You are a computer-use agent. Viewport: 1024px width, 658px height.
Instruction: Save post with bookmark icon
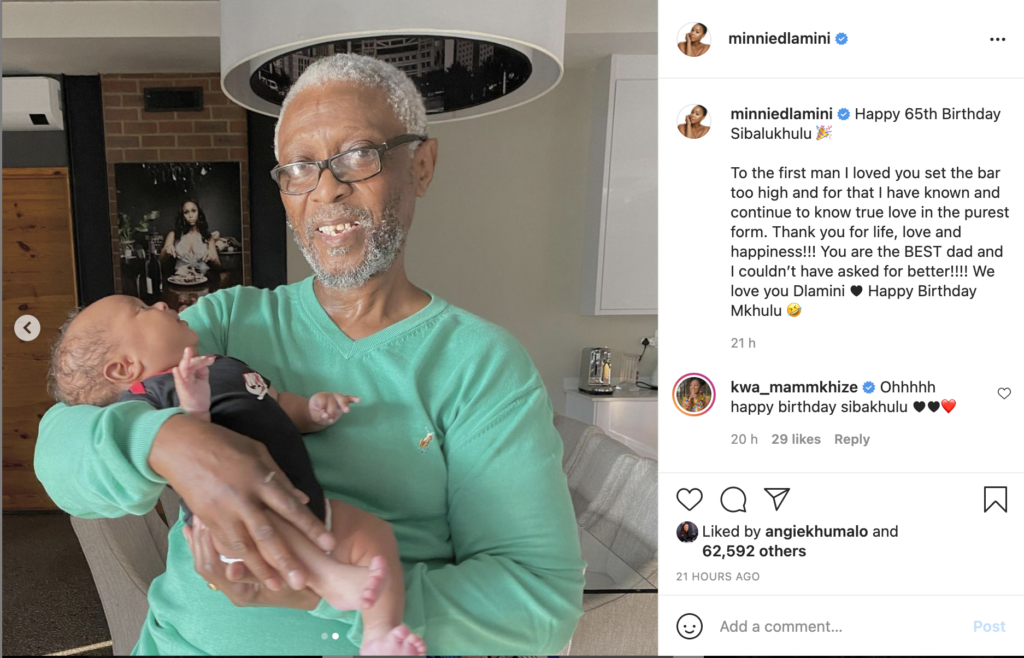point(995,499)
